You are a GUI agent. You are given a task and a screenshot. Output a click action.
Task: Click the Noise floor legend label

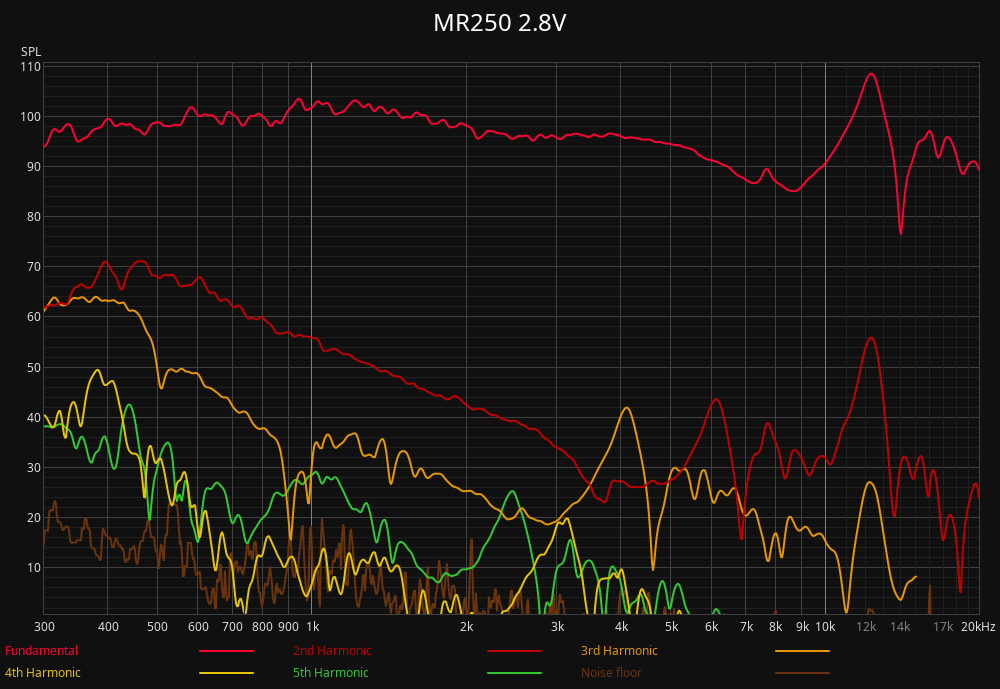[611, 672]
